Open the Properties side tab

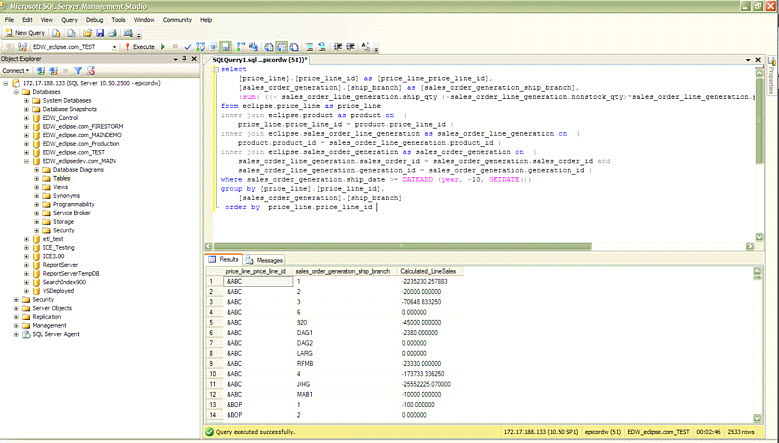[x=772, y=76]
